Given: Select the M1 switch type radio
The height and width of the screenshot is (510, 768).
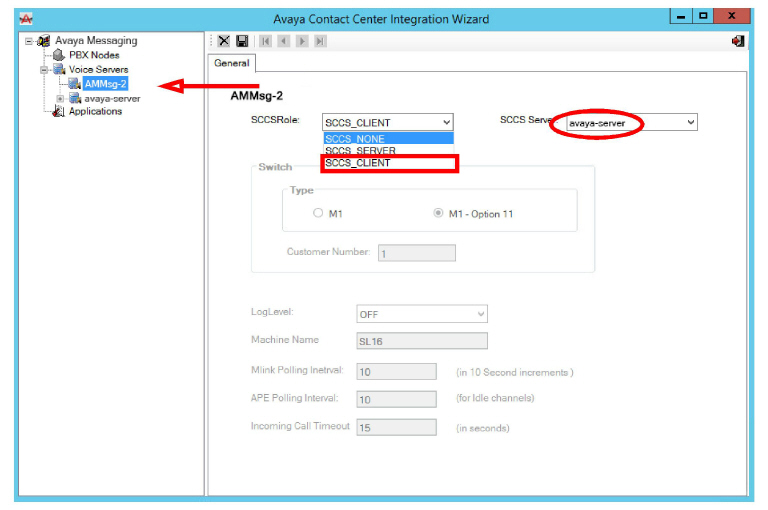Looking at the screenshot, I should pos(318,213).
